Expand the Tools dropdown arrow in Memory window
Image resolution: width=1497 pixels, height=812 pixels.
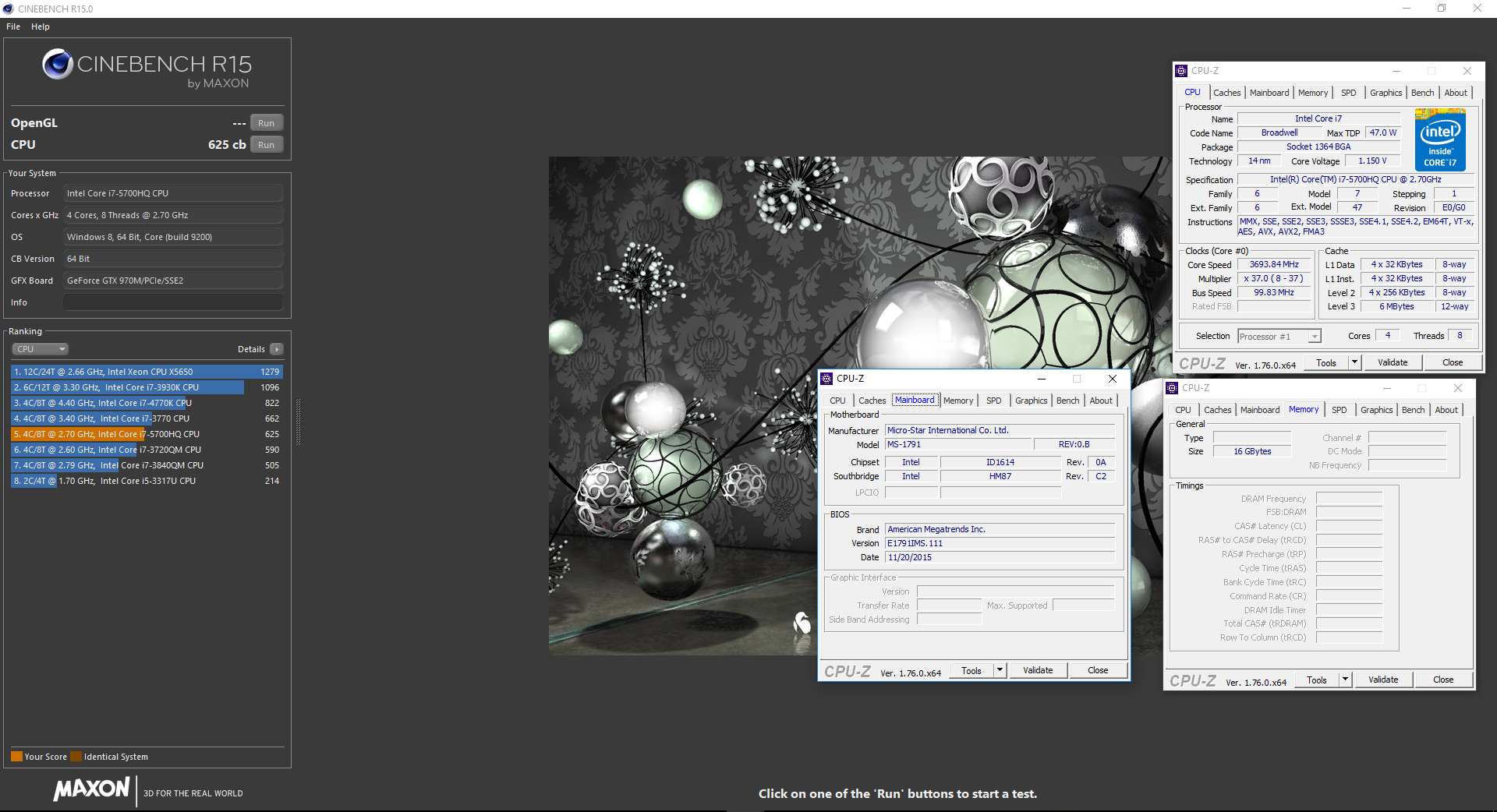(x=1345, y=680)
